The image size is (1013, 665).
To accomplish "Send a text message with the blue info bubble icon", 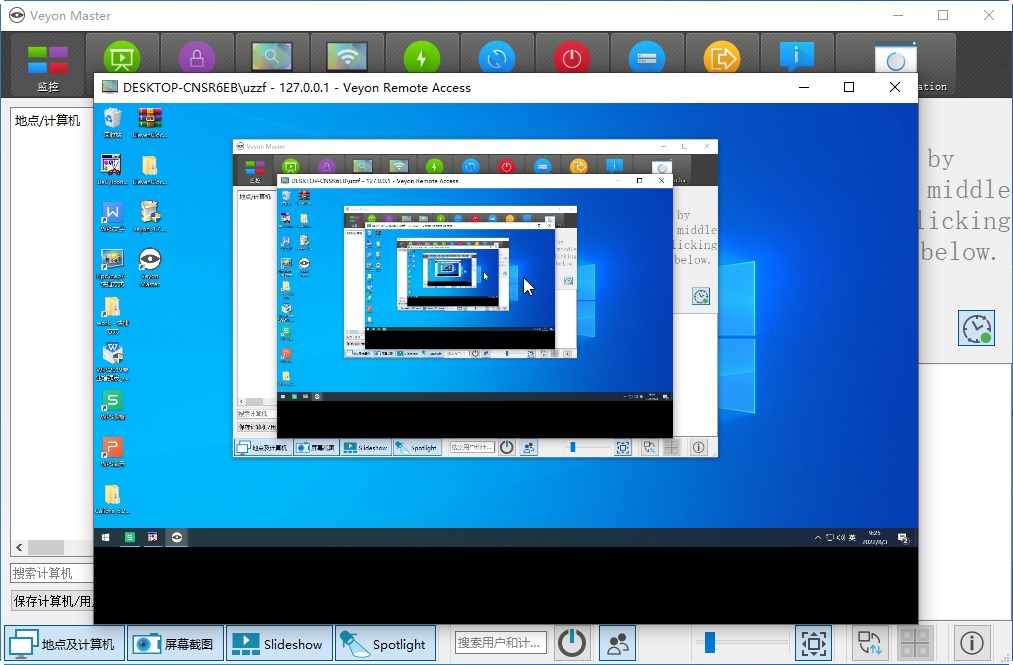I will tap(797, 58).
